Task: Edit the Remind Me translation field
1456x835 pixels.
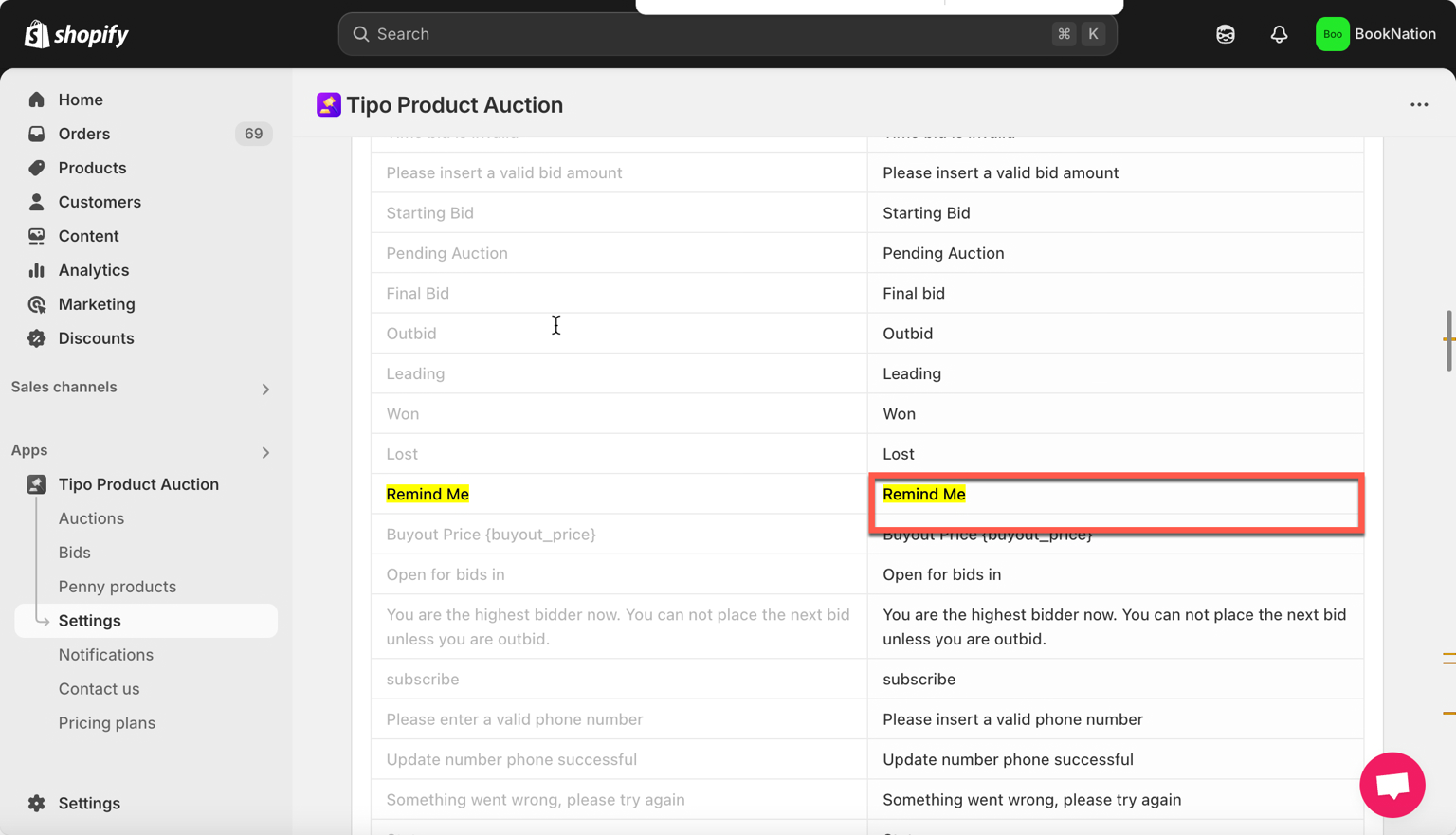Action: (1115, 495)
